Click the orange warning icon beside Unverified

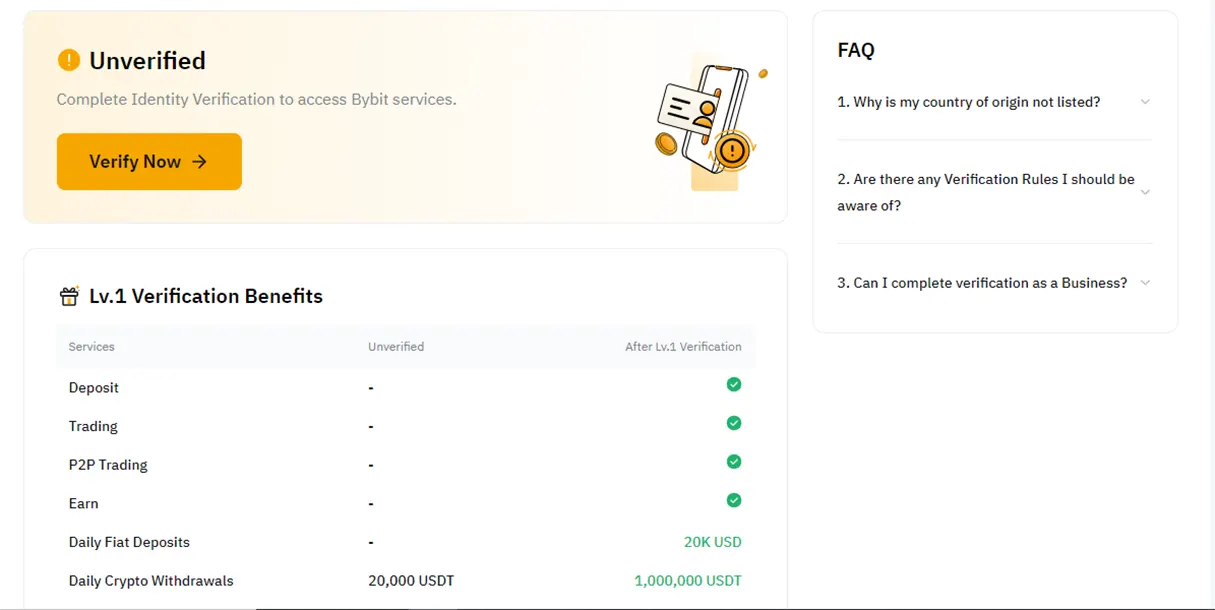point(68,60)
